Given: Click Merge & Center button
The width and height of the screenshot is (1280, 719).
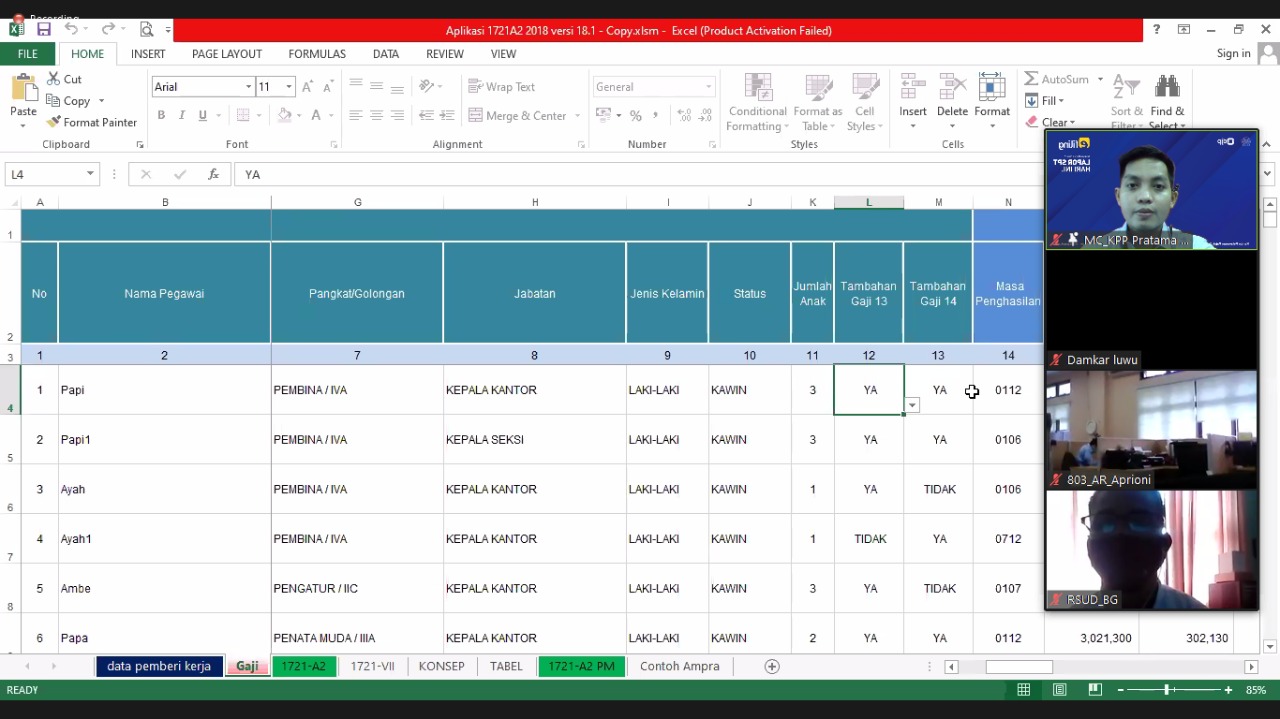Looking at the screenshot, I should 517,116.
